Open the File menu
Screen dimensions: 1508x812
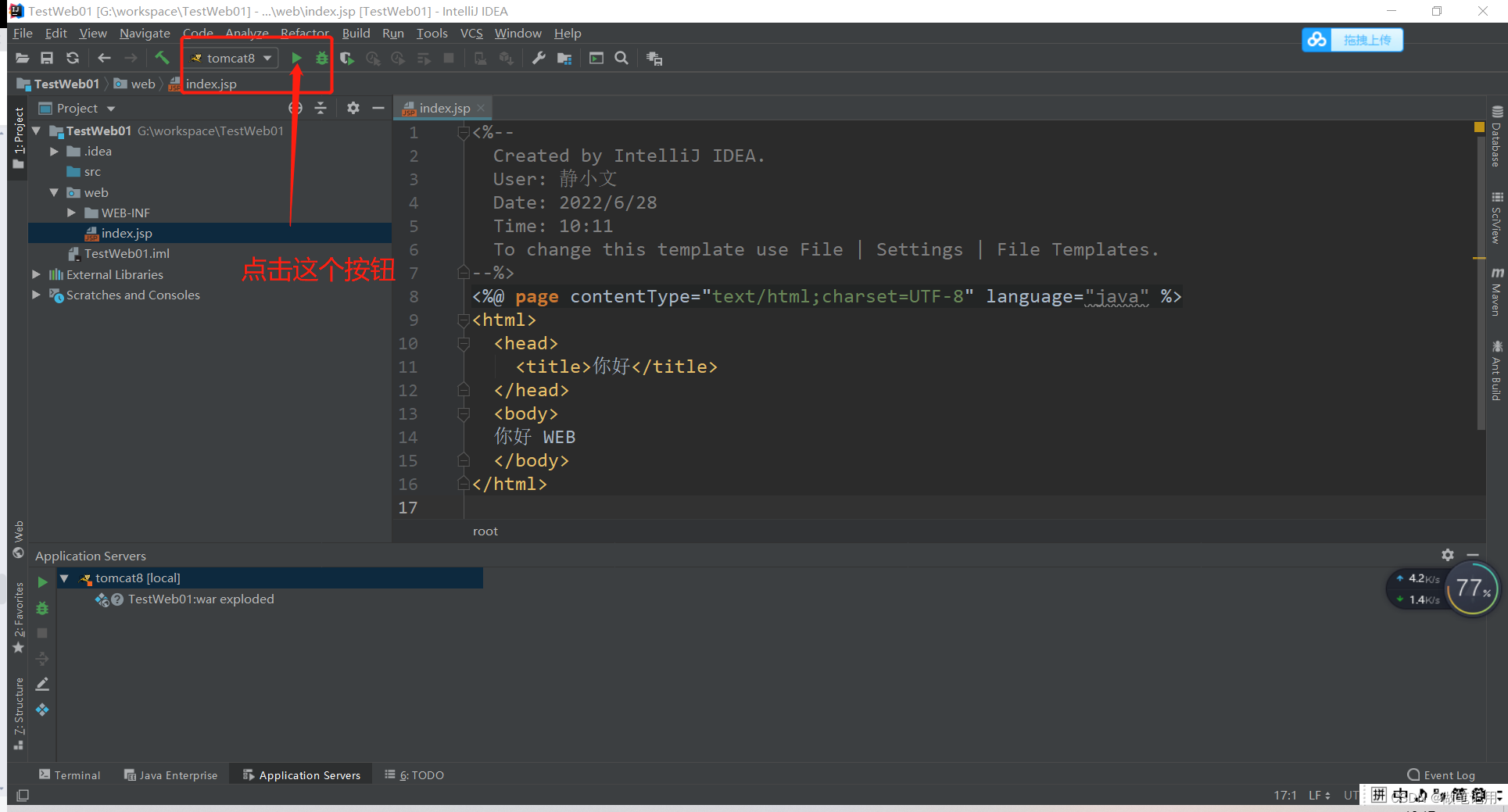tap(23, 33)
